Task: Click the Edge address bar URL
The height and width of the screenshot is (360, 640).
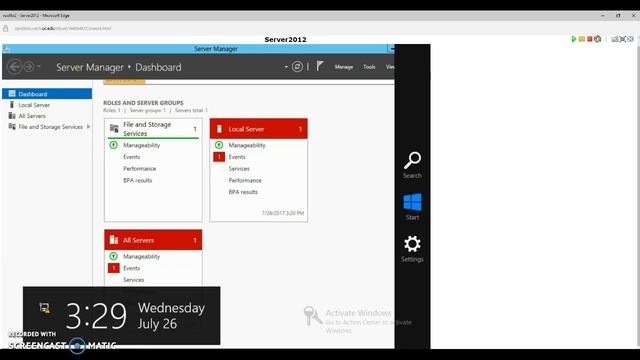Action: click(x=63, y=29)
